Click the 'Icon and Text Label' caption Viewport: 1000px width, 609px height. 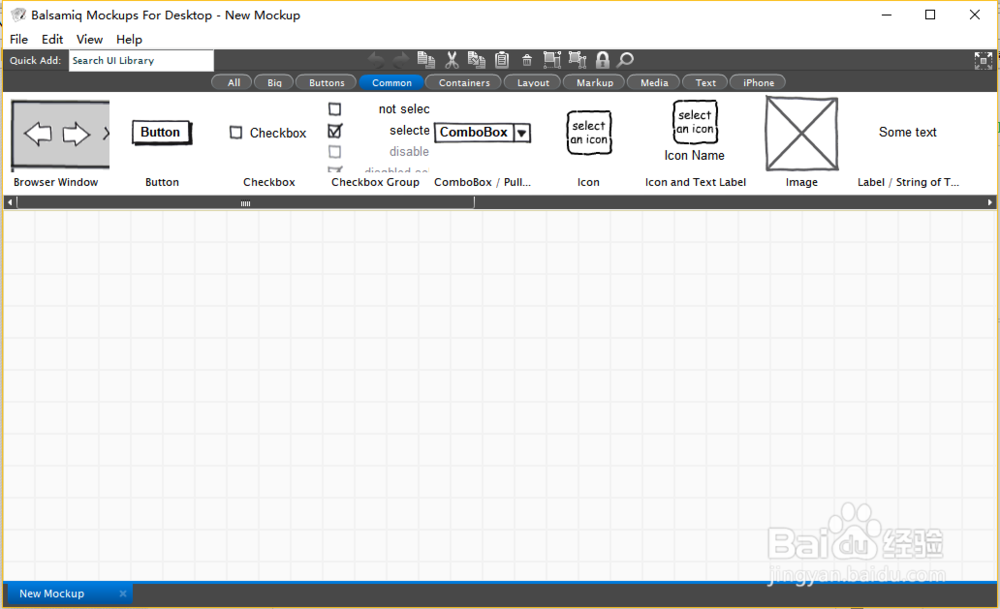(x=695, y=182)
